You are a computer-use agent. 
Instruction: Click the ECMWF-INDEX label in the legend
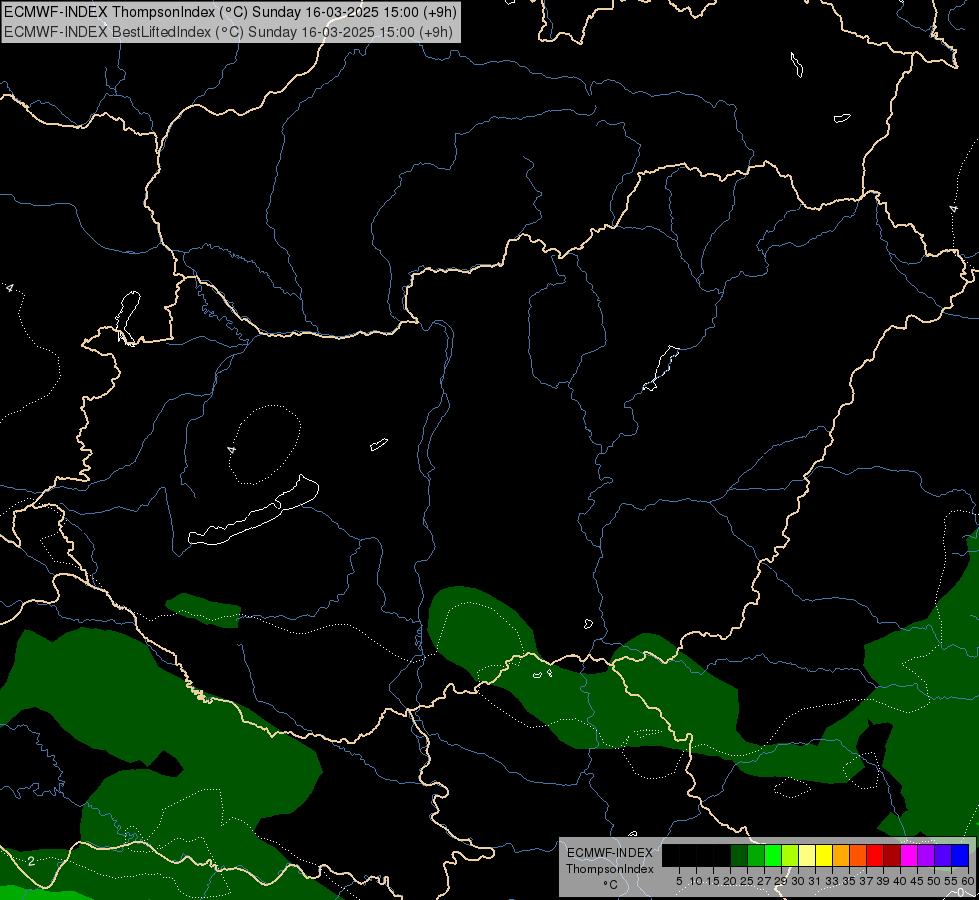coord(610,853)
